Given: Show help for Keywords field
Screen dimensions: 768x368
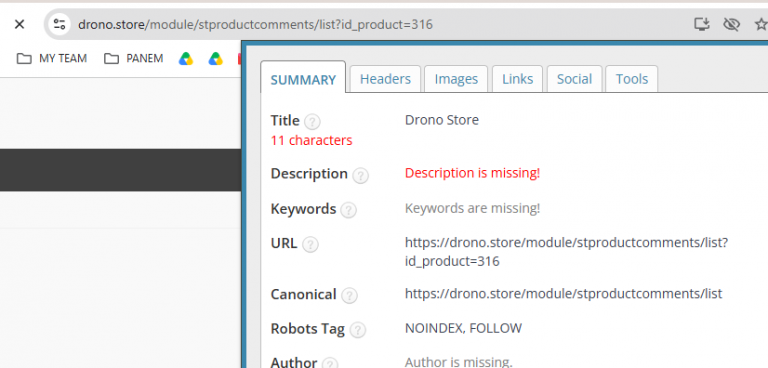Looking at the screenshot, I should coord(348,210).
